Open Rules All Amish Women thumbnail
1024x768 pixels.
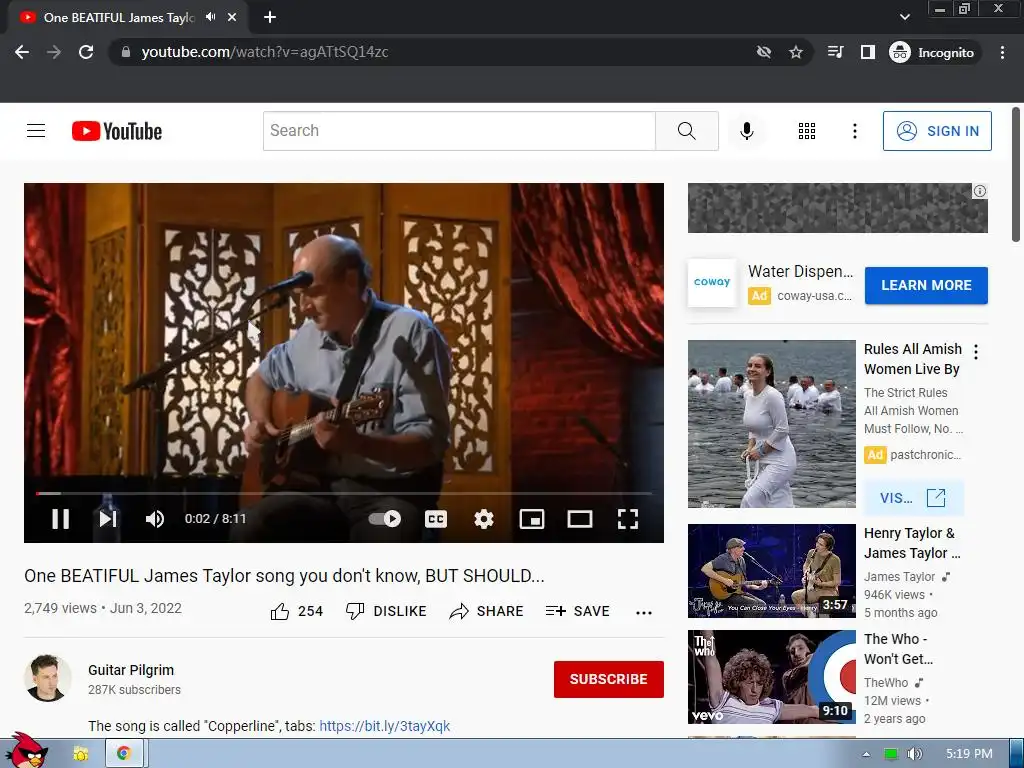tap(771, 424)
